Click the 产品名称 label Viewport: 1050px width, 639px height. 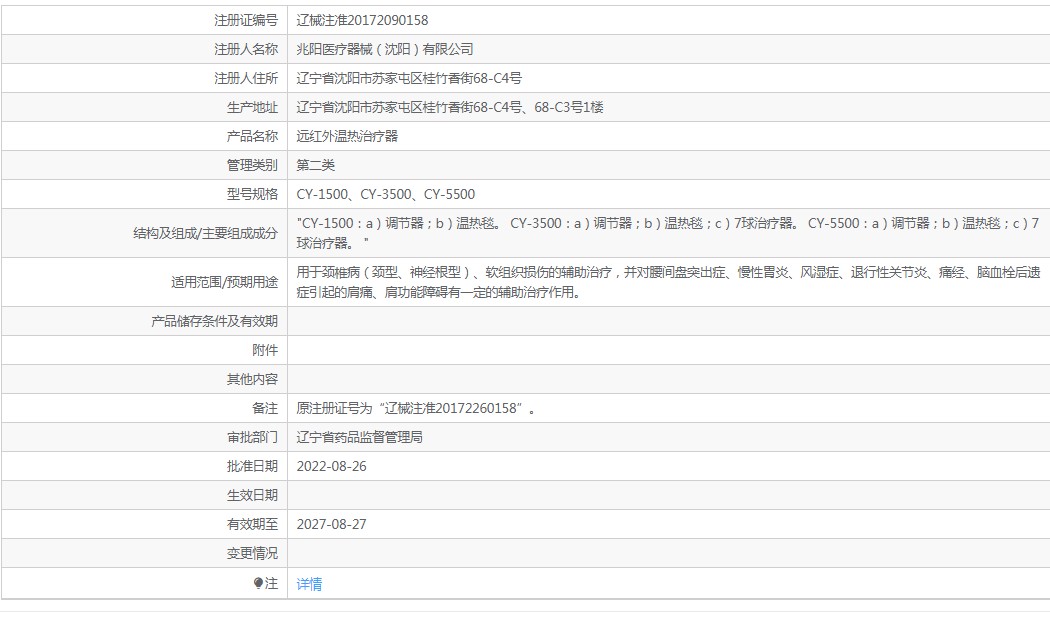[252, 137]
